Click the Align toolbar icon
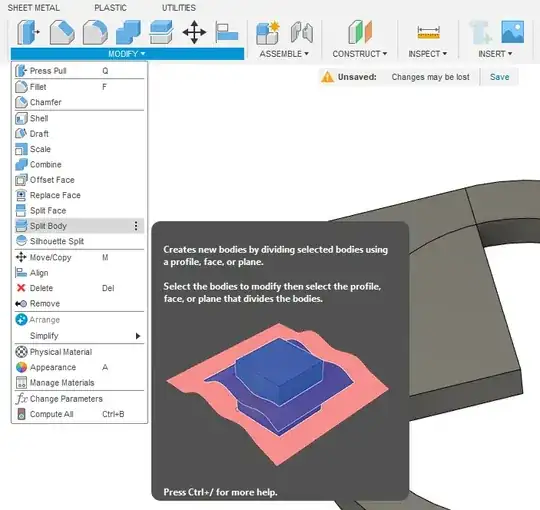Screen dimensions: 540x510 pos(227,32)
